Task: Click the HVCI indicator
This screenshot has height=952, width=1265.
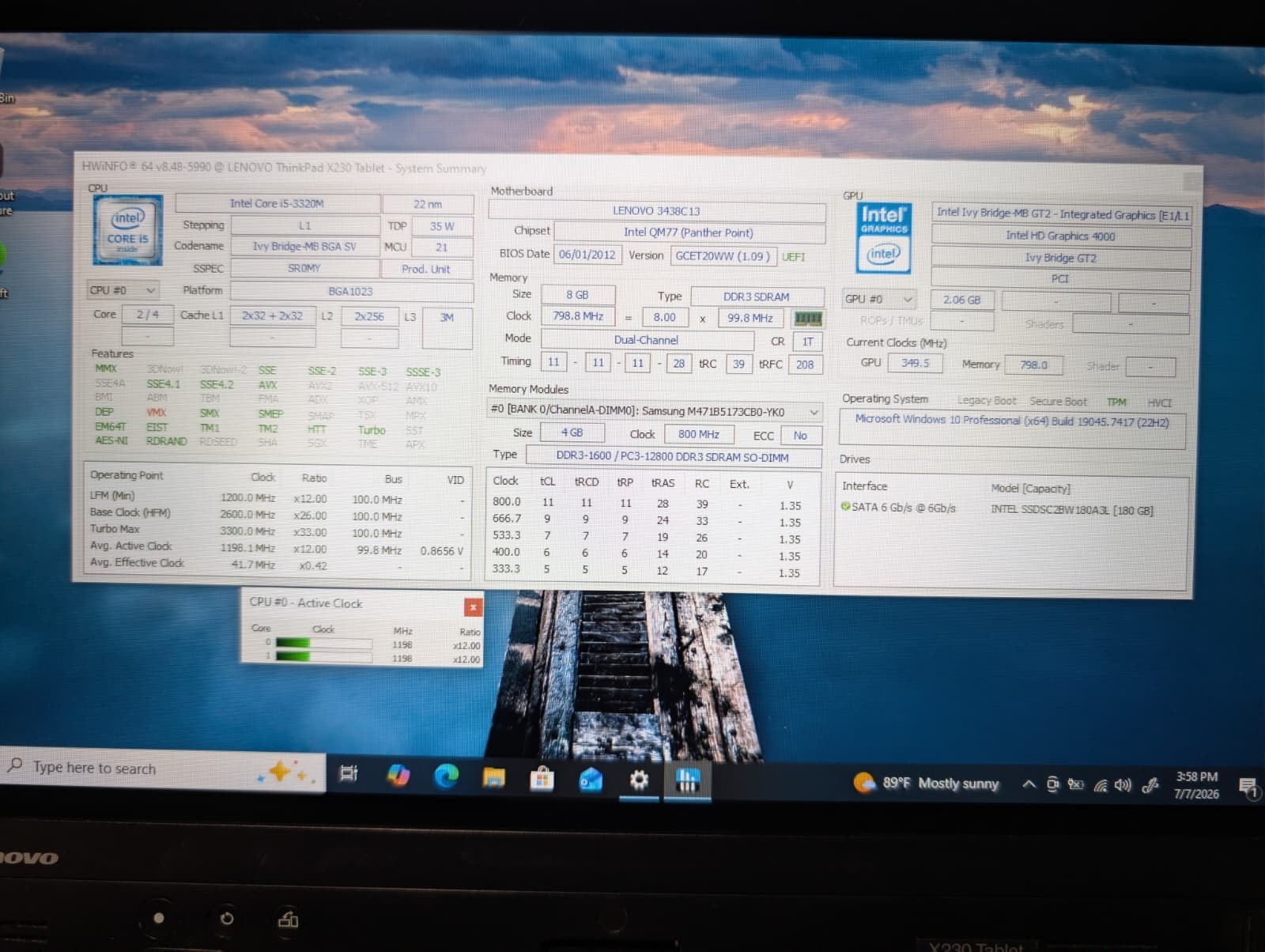Action: click(x=1160, y=403)
